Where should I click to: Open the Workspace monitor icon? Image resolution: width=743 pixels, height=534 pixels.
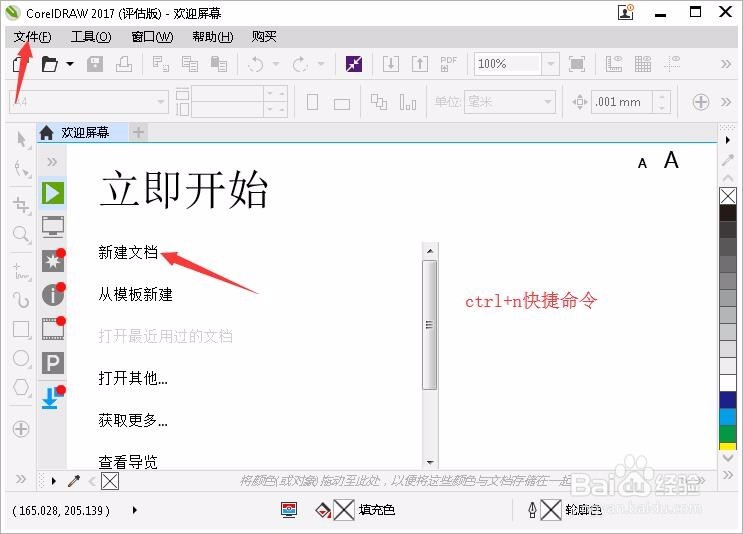pyautogui.click(x=53, y=227)
